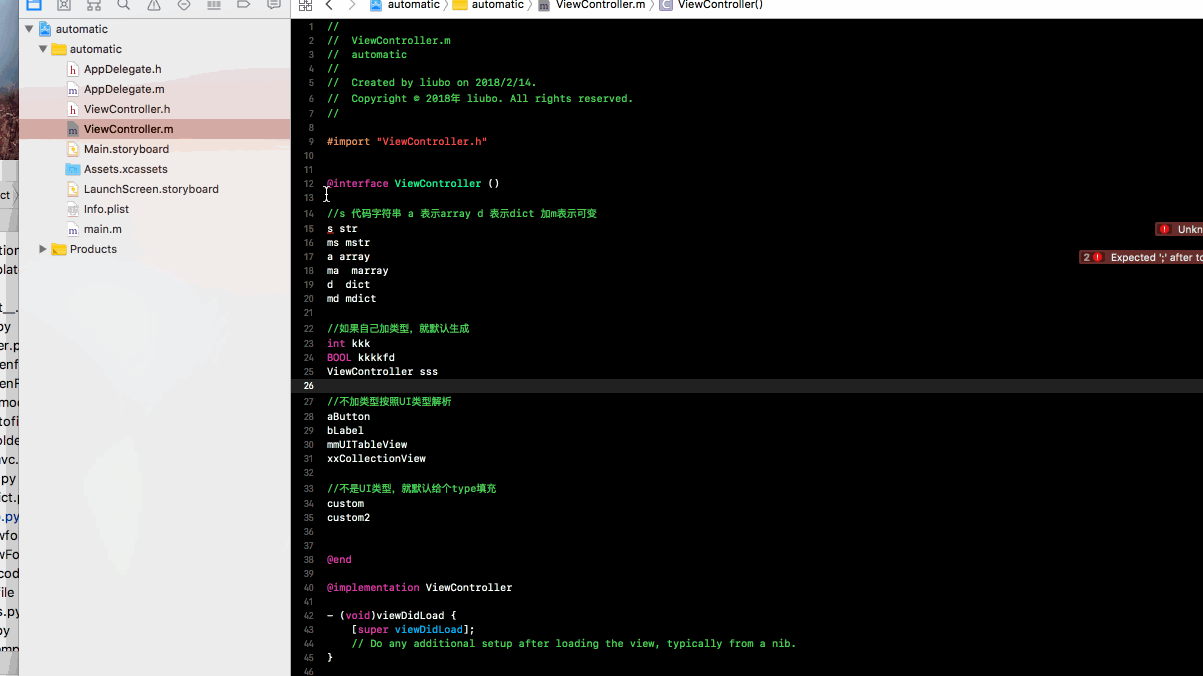Click the 'mmUITableView' code line

click(367, 445)
